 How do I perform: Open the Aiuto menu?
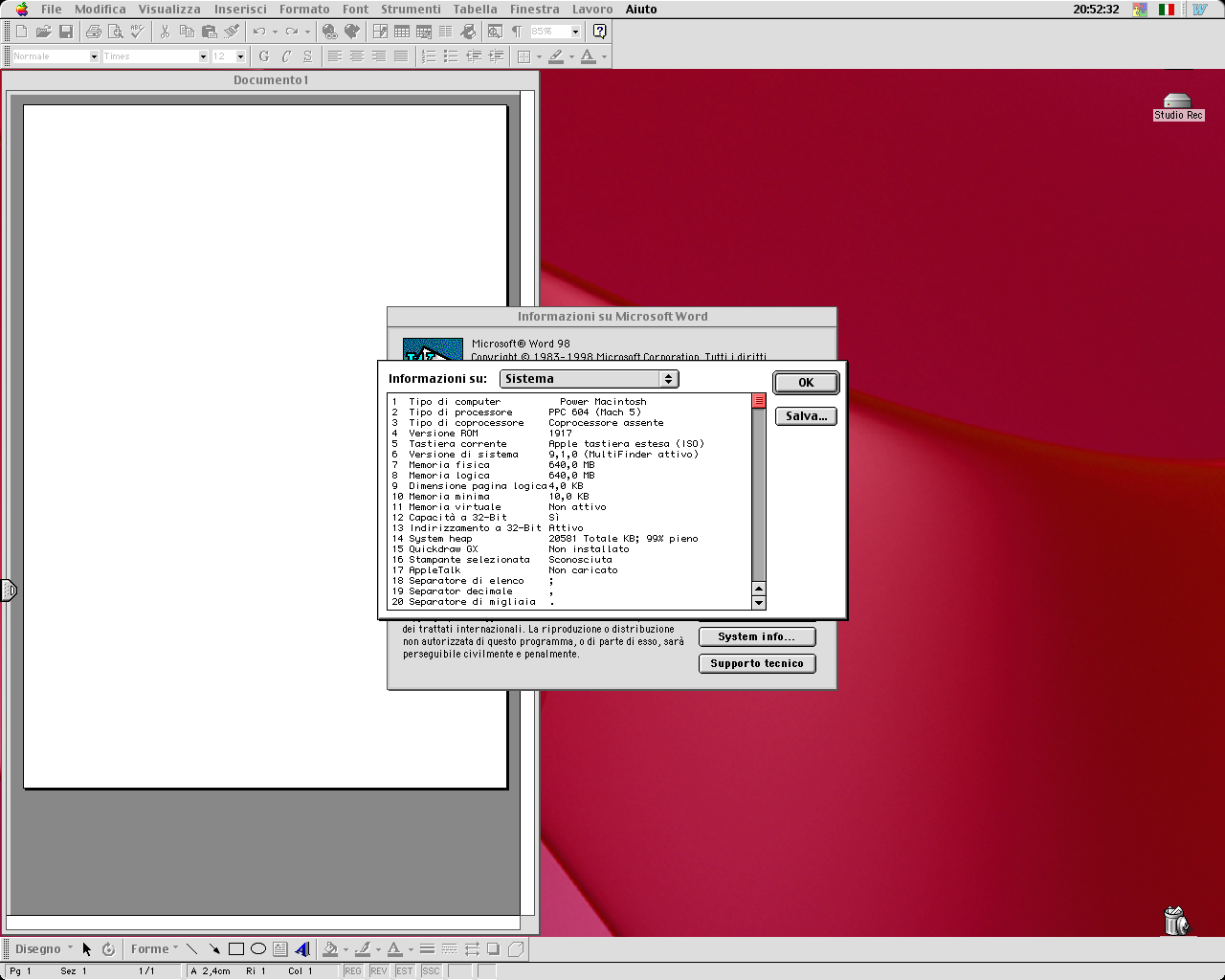[641, 10]
